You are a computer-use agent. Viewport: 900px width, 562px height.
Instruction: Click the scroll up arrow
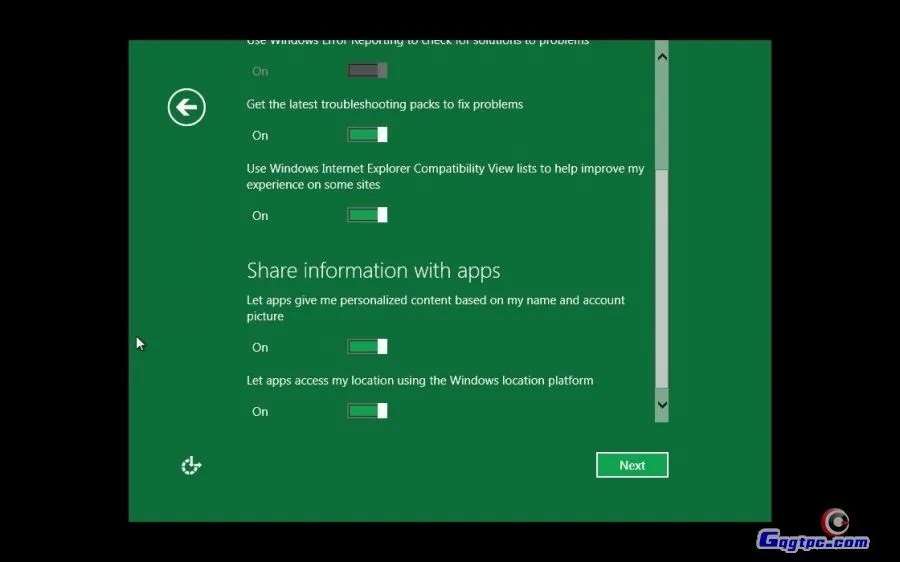click(x=661, y=57)
